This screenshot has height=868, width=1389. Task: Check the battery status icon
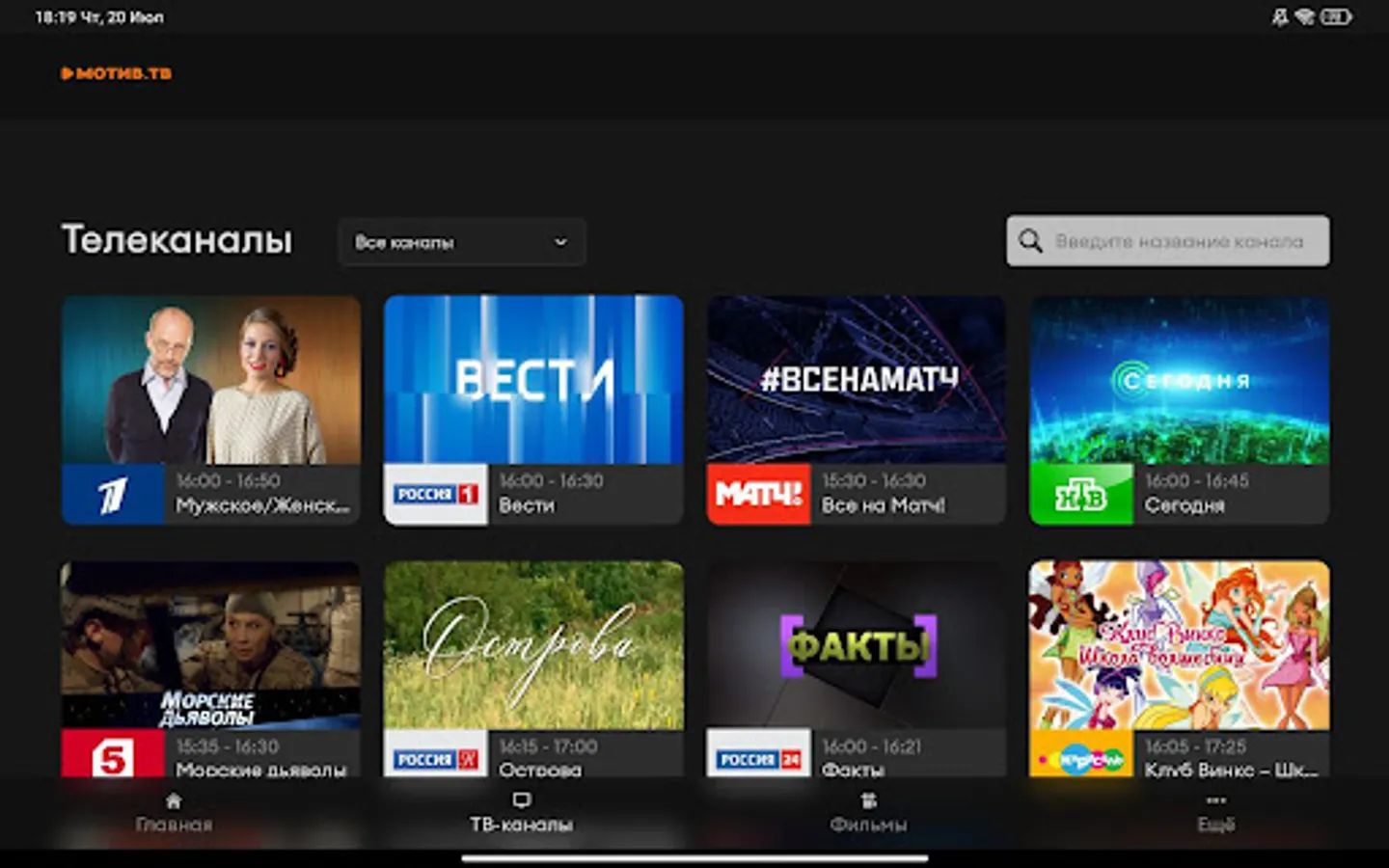pyautogui.click(x=1336, y=16)
